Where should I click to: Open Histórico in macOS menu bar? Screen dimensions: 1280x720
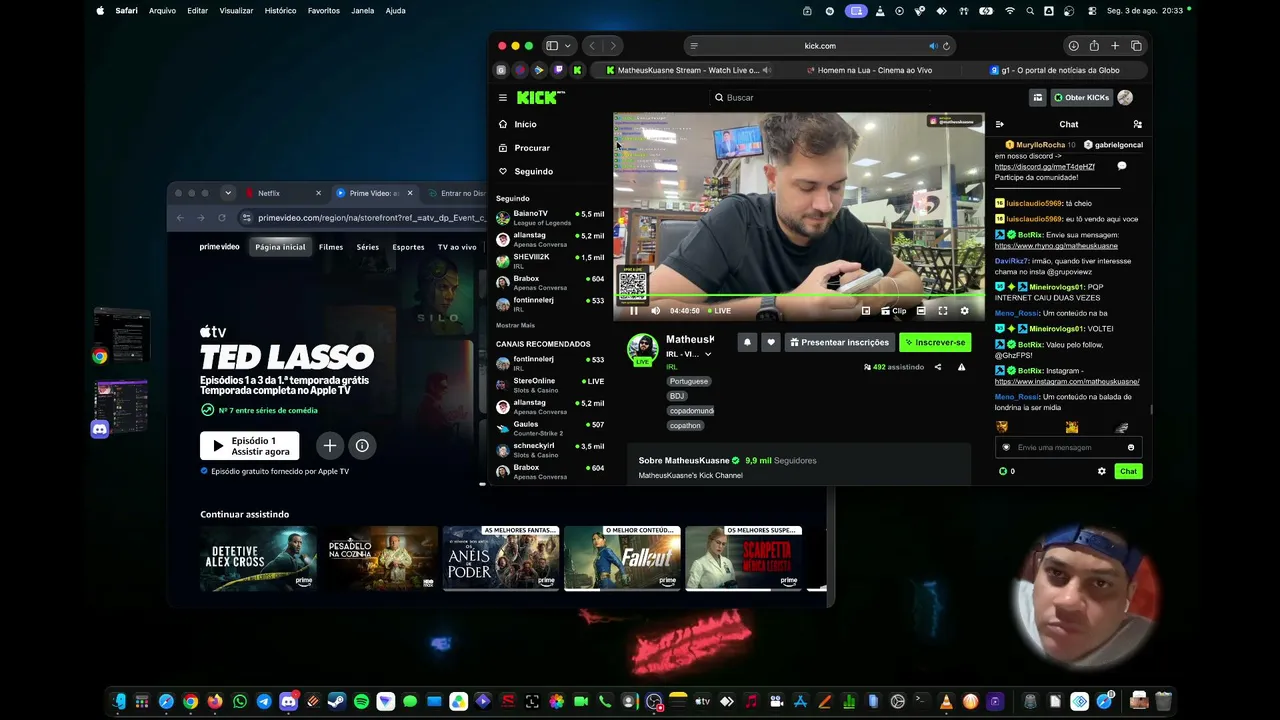280,11
